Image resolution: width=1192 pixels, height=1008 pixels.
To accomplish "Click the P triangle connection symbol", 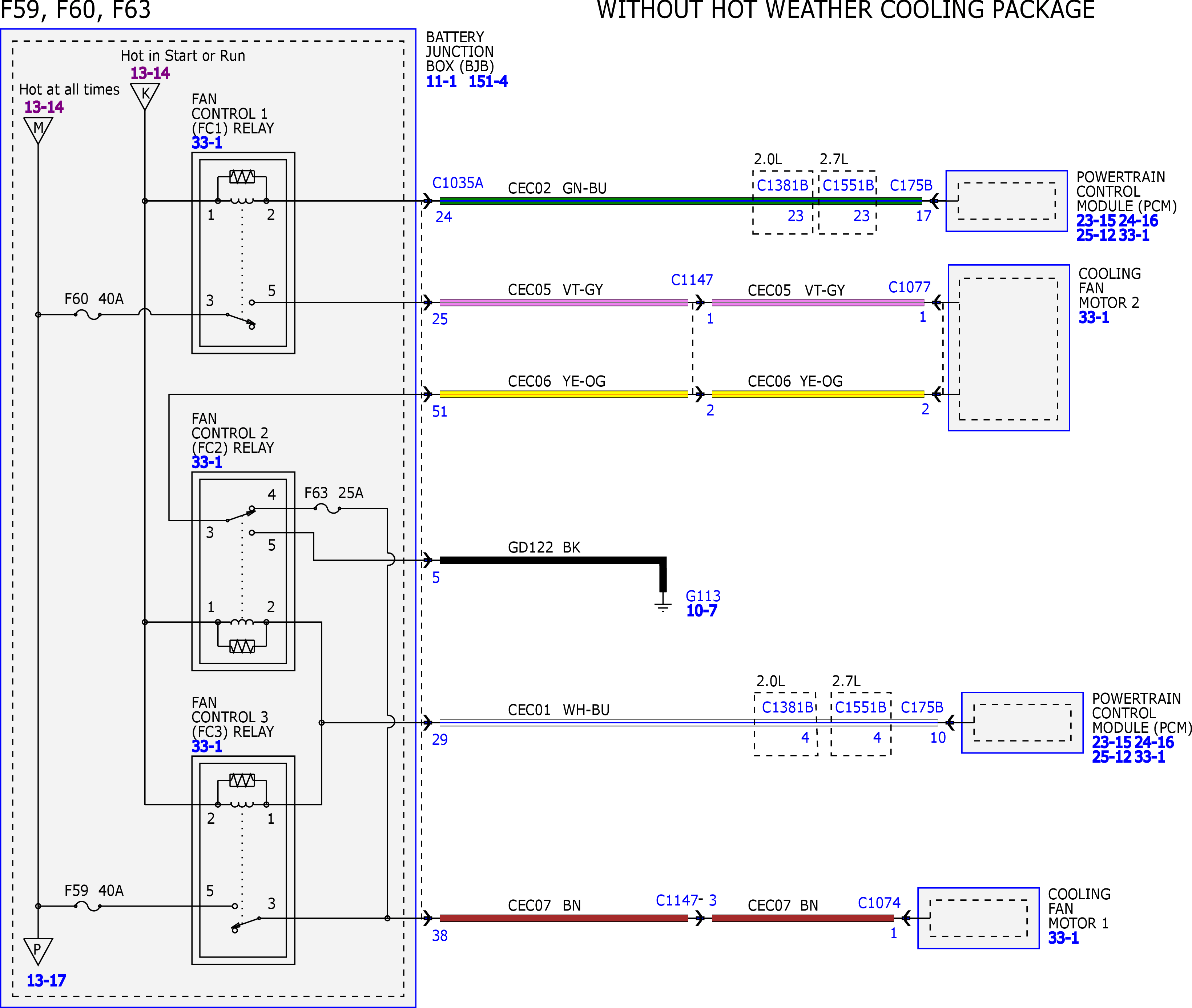I will [x=38, y=952].
